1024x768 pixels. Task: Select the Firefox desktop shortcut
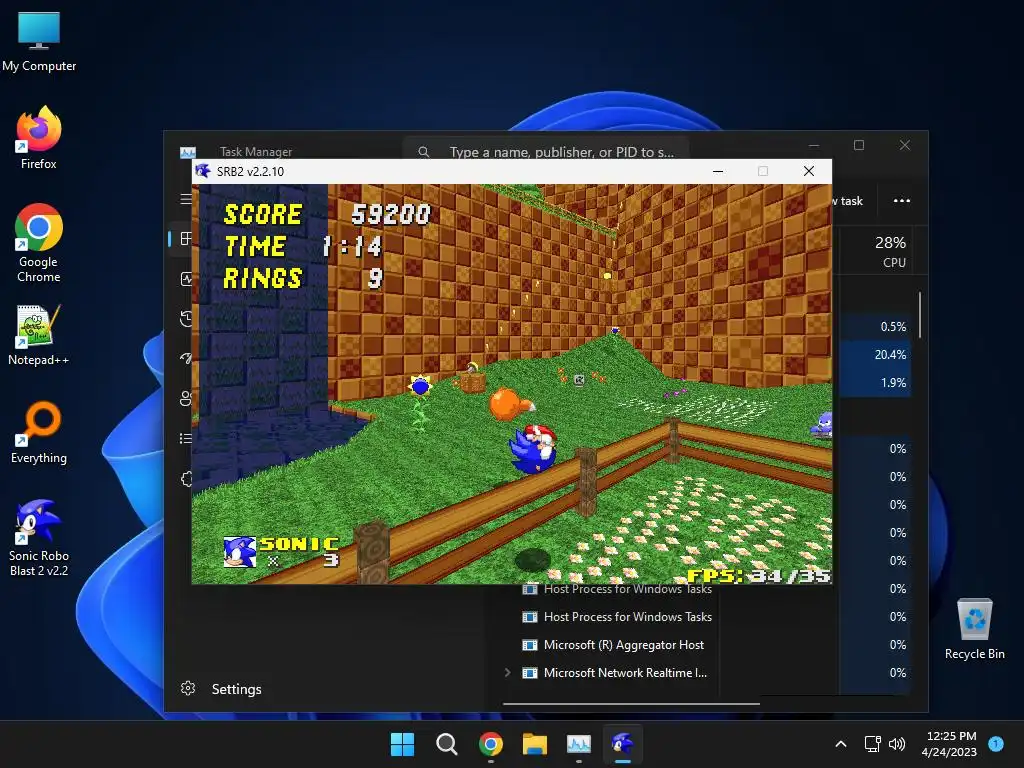[39, 138]
